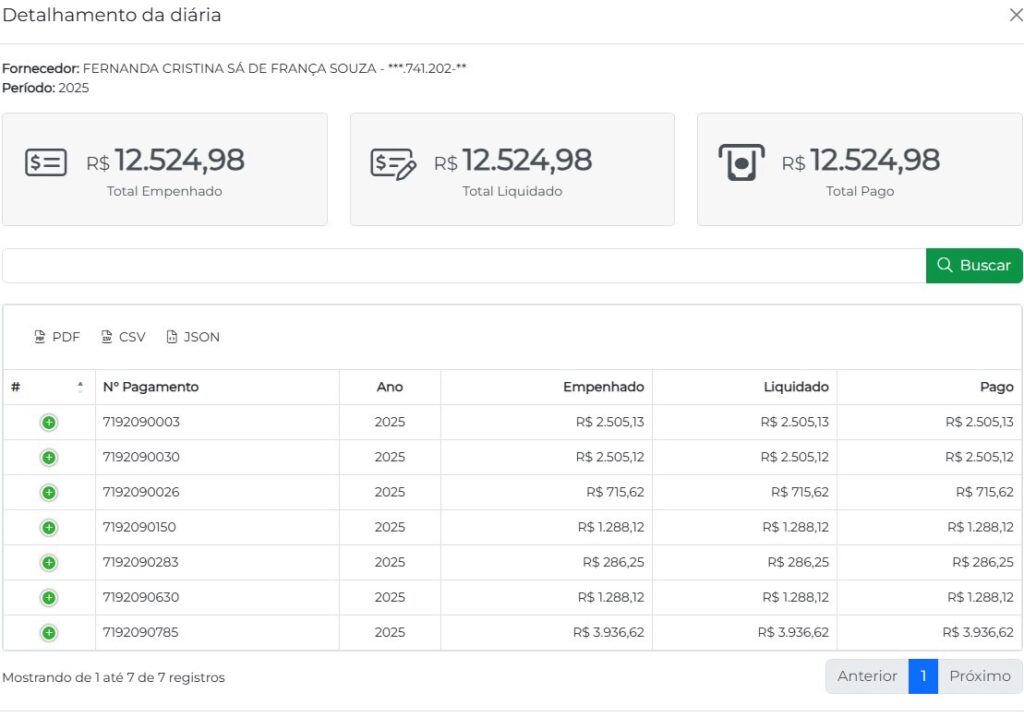Export records as JSON
1024x717 pixels.
193,337
